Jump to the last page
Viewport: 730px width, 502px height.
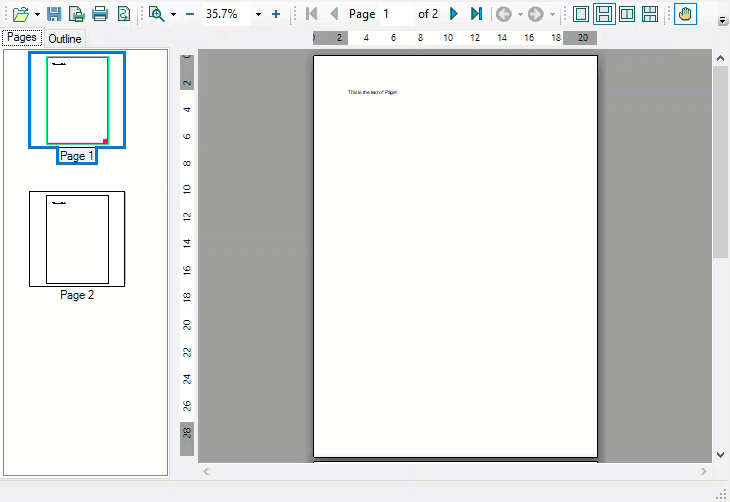point(476,14)
